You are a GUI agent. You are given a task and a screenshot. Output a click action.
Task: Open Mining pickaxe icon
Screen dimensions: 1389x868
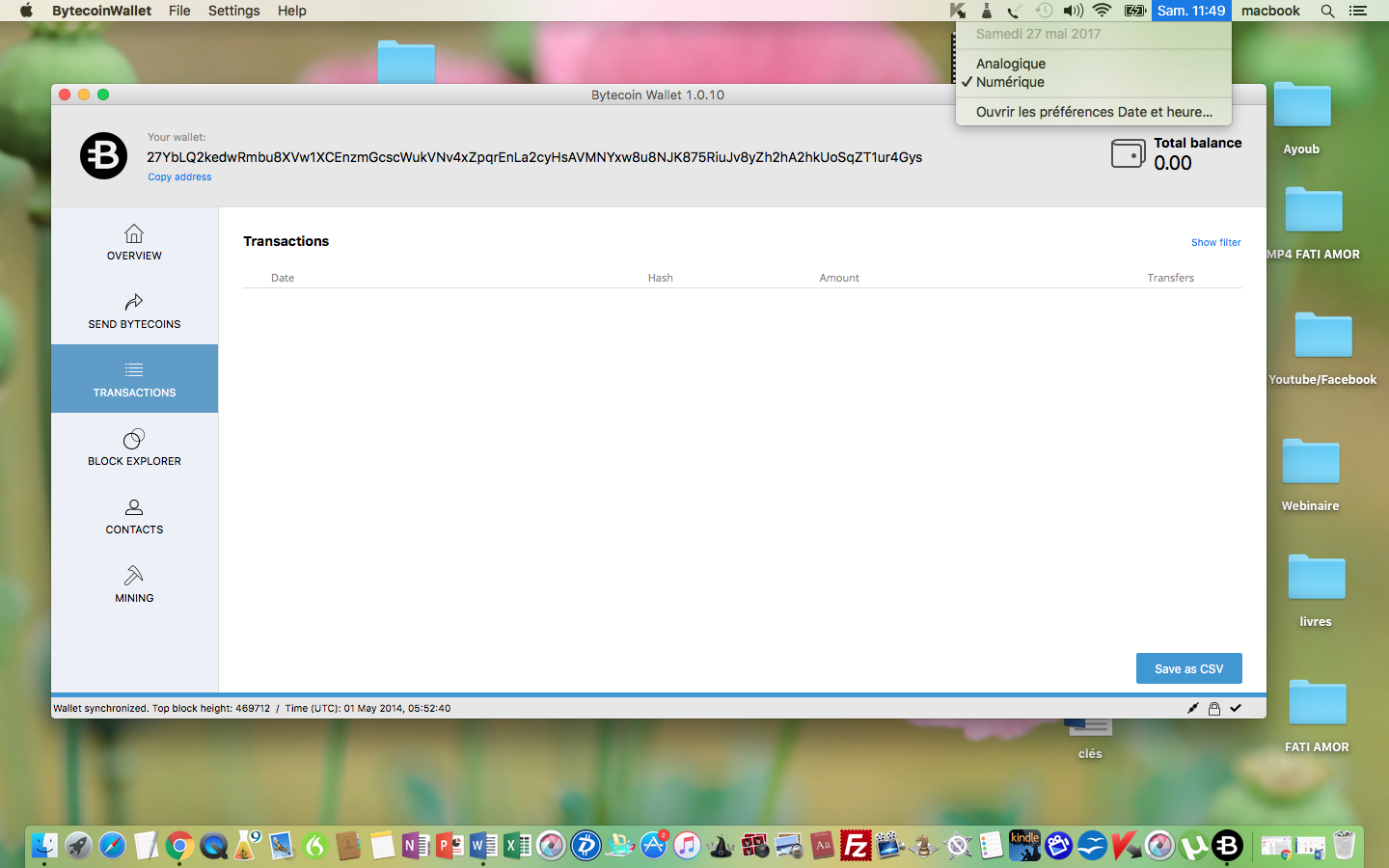(x=134, y=576)
